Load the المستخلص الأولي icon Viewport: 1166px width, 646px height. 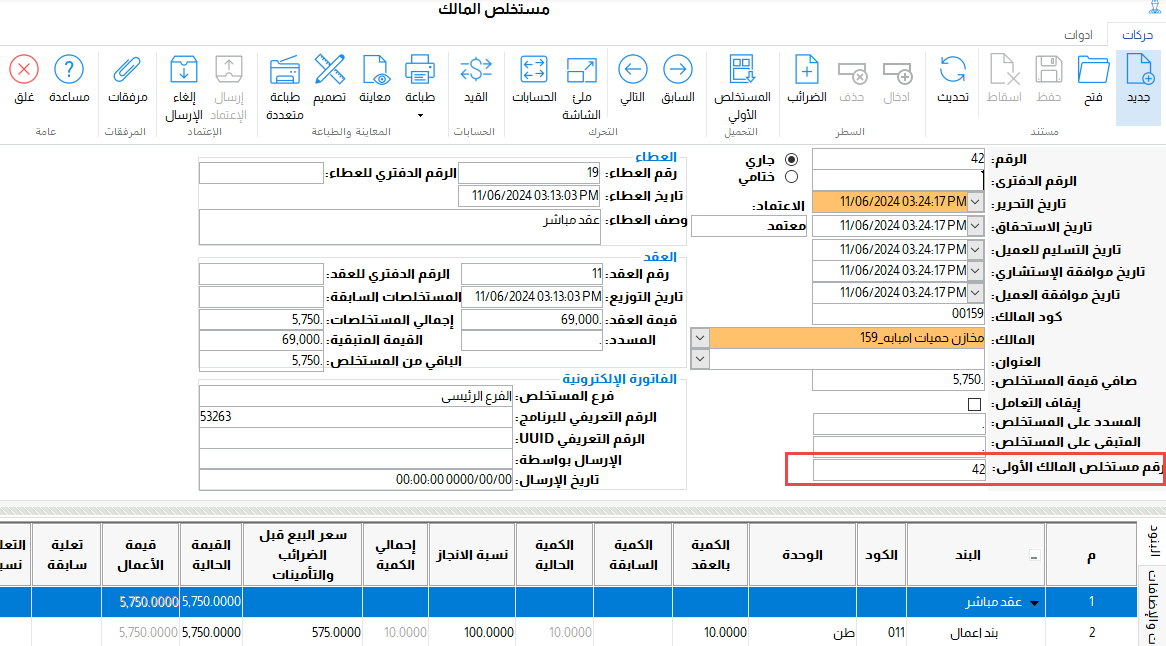click(x=742, y=71)
